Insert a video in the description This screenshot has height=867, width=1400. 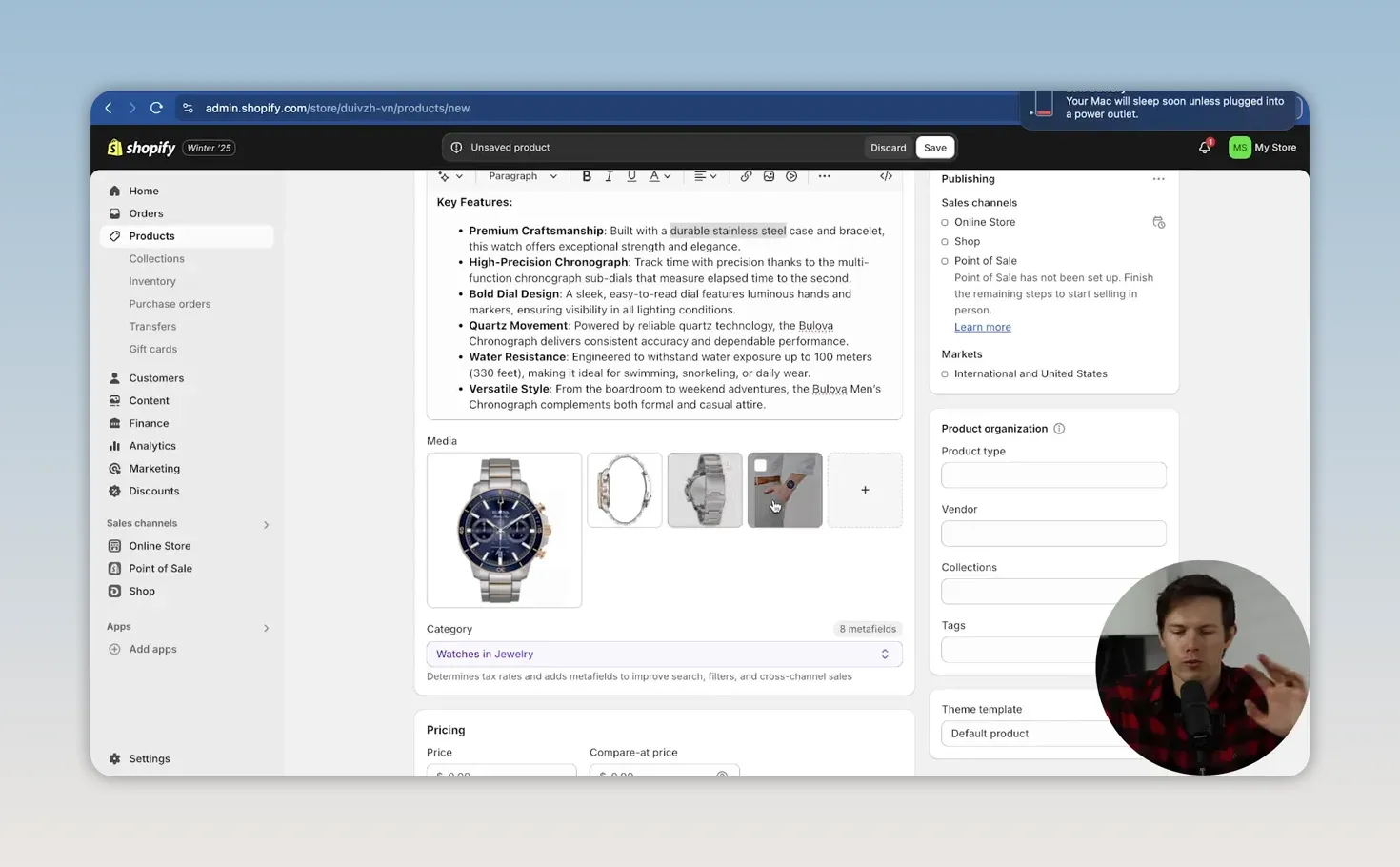(x=791, y=176)
